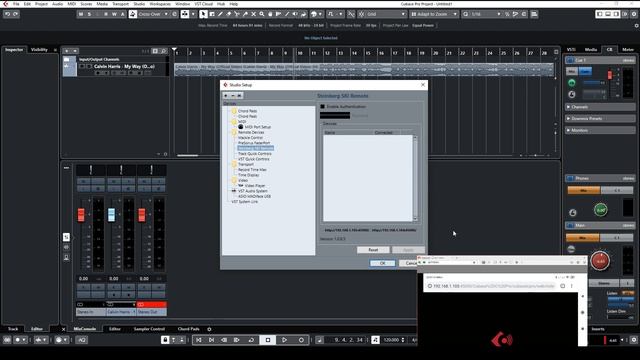Click the Redo arrow in toolbar
The height and width of the screenshot is (360, 640).
(16, 14)
